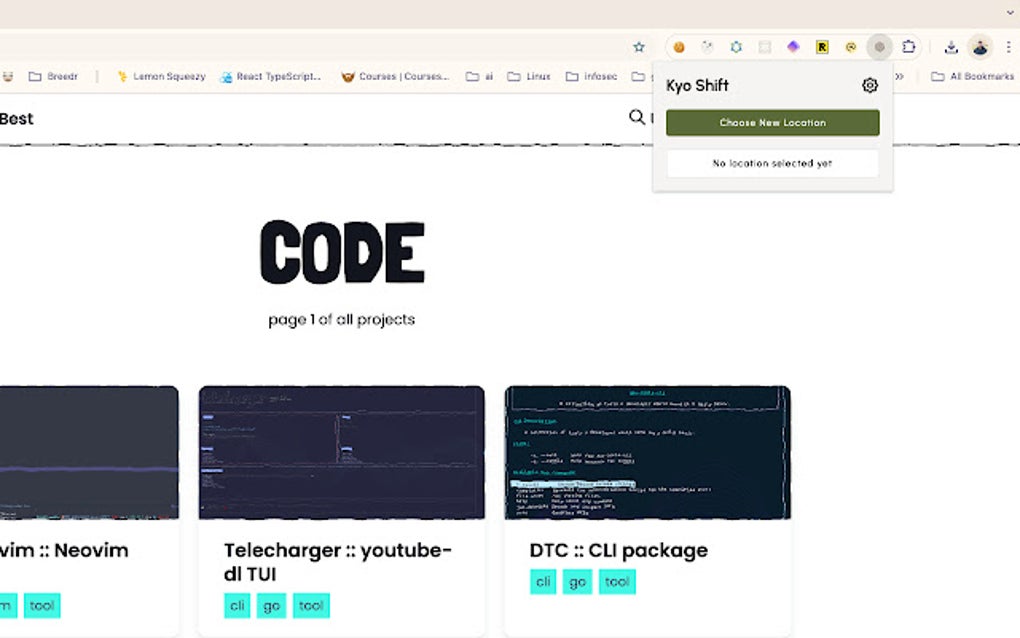This screenshot has width=1020, height=638.
Task: Select the grayed square extension icon
Action: pos(764,46)
